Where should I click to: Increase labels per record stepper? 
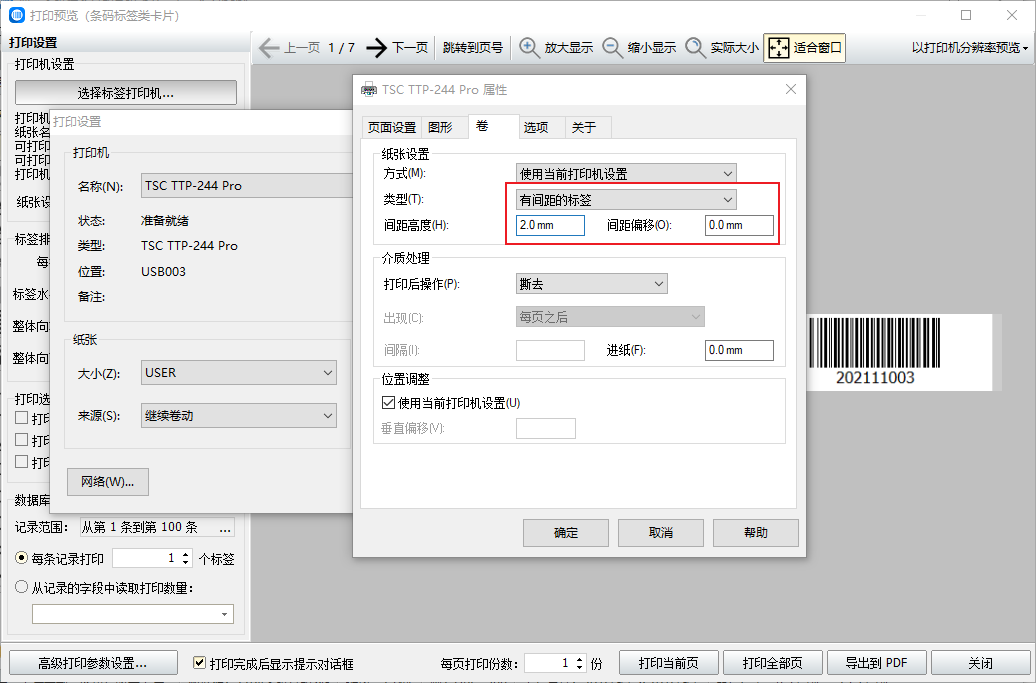[x=186, y=554]
